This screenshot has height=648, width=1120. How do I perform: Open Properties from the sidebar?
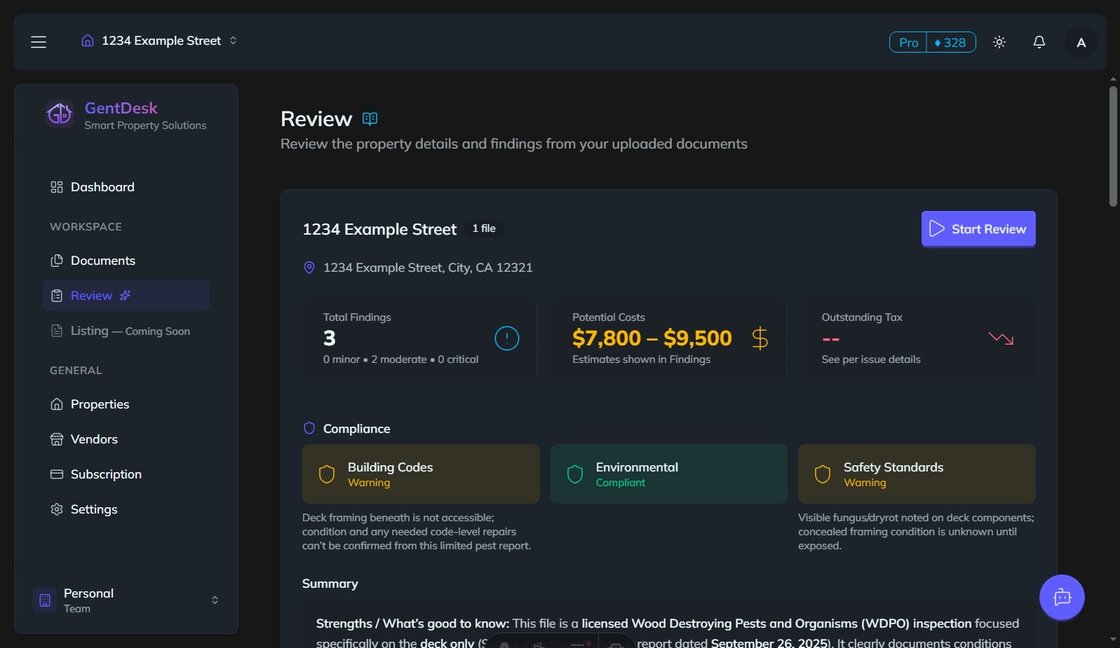99,404
